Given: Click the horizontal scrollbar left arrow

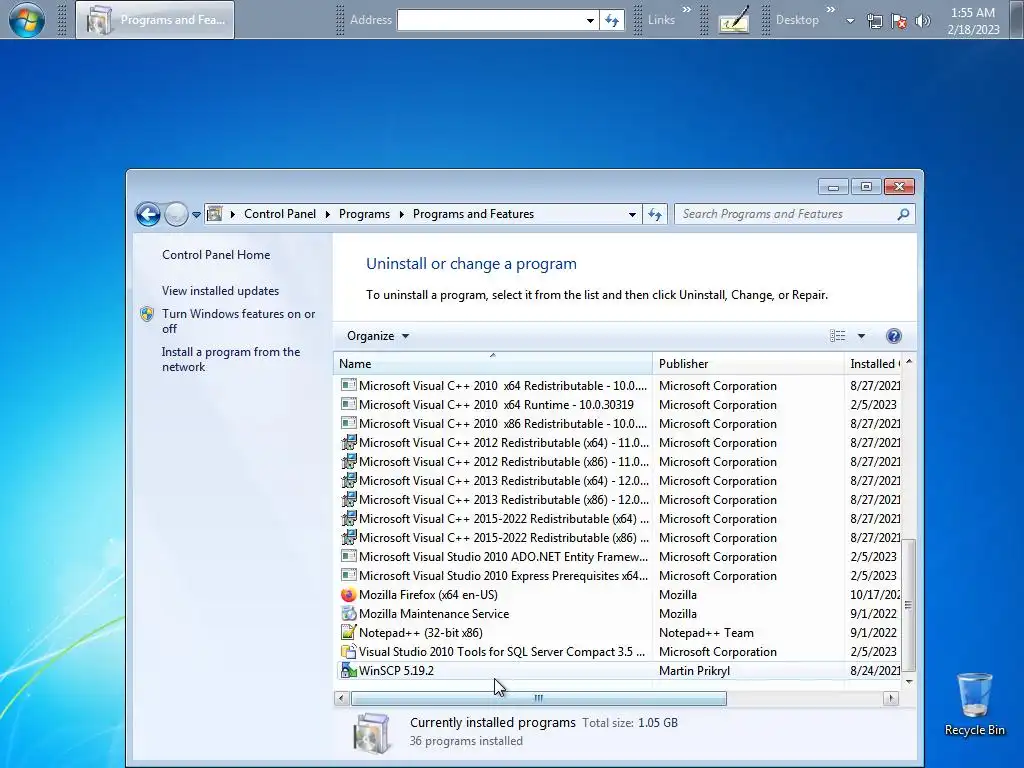Looking at the screenshot, I should point(342,698).
